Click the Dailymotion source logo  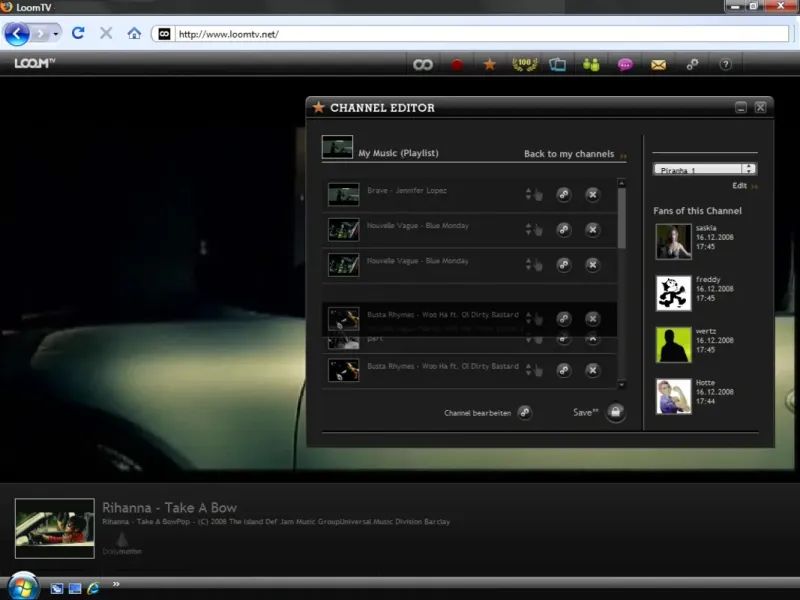(122, 545)
